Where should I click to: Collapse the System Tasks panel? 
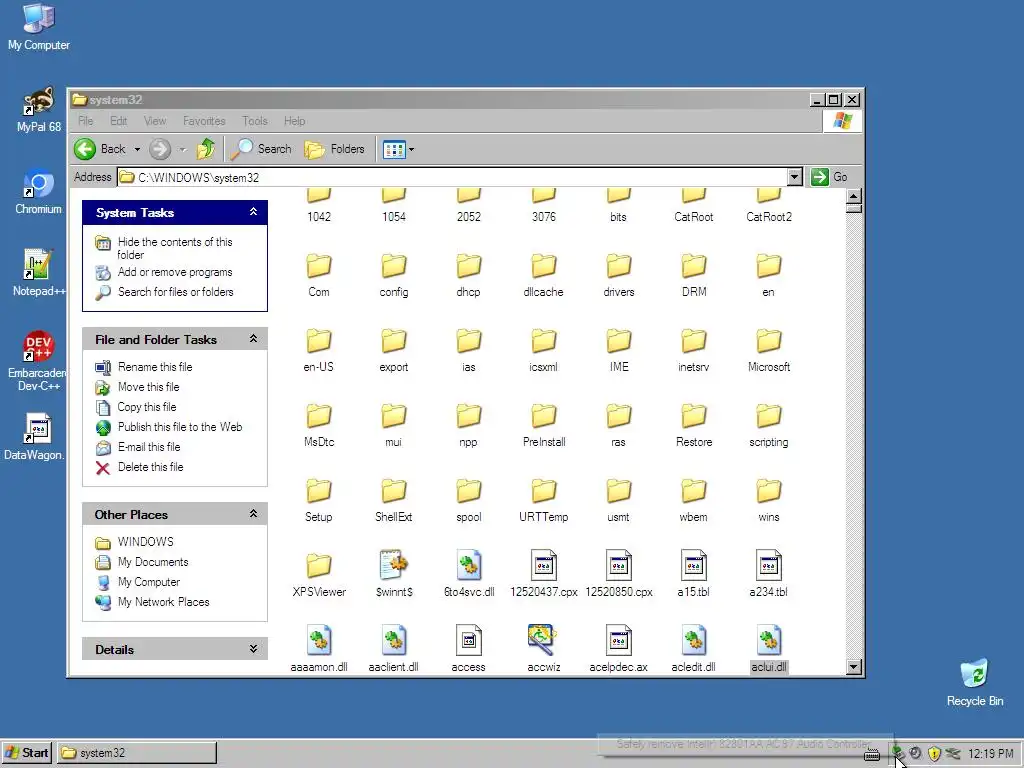coord(253,212)
